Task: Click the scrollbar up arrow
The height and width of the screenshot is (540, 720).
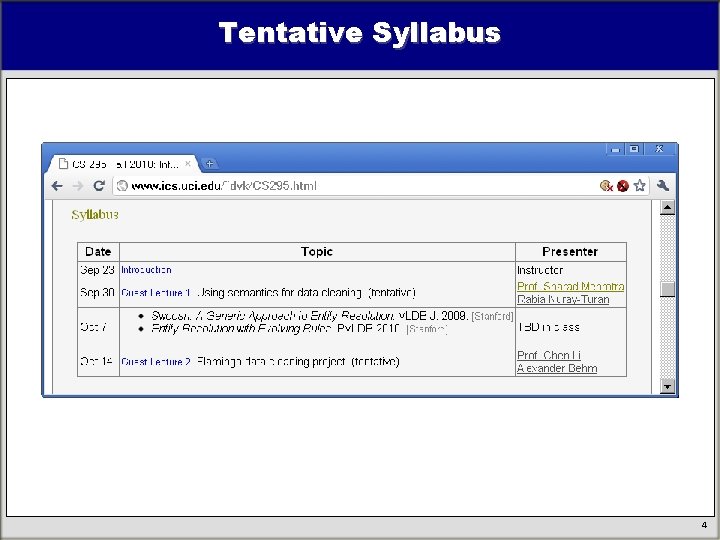Action: click(x=667, y=208)
